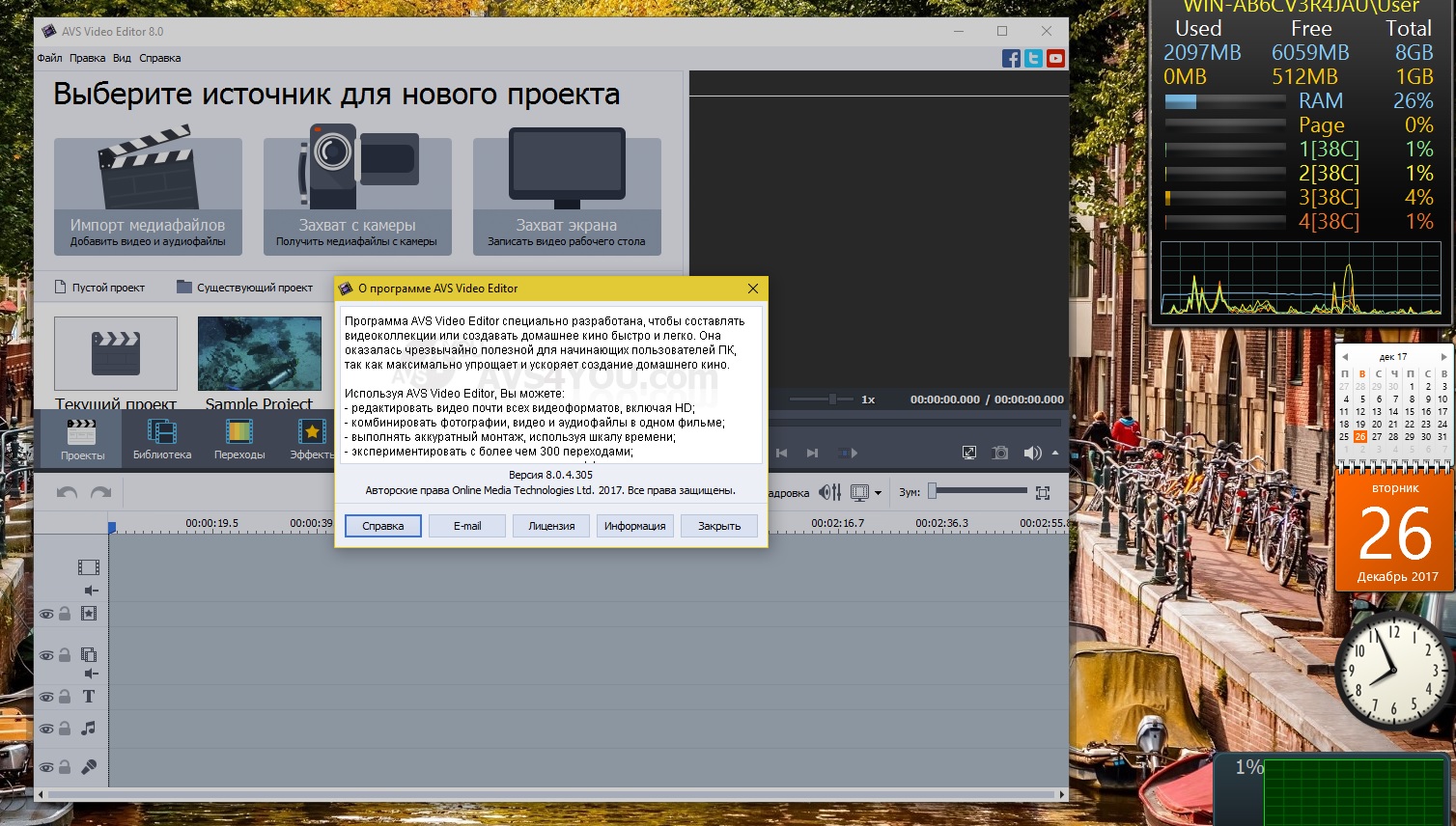Image resolution: width=1456 pixels, height=826 pixels.
Task: Click the main video track filmstrip icon
Action: pos(89,567)
